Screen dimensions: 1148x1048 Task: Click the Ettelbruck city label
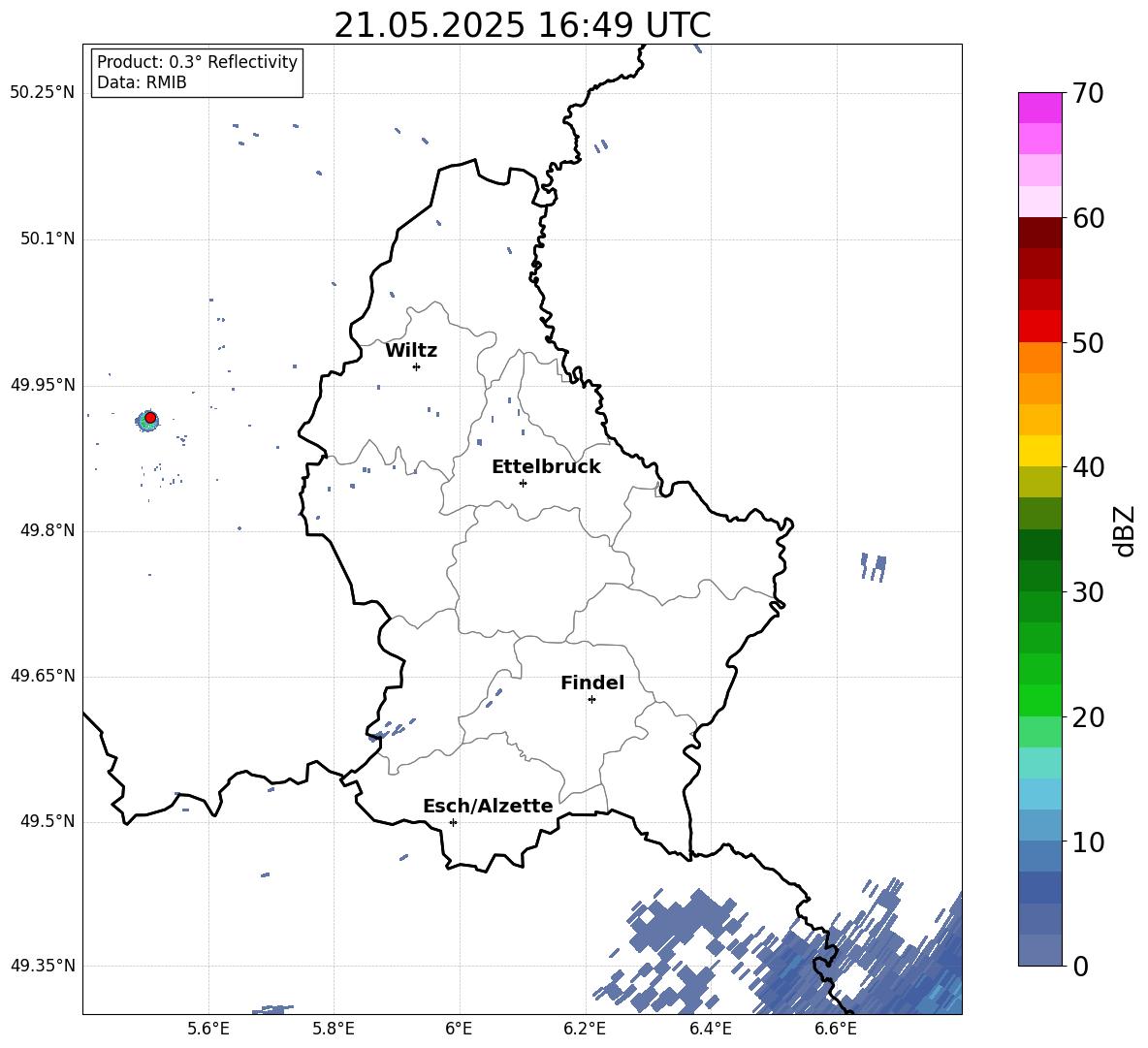click(x=546, y=467)
